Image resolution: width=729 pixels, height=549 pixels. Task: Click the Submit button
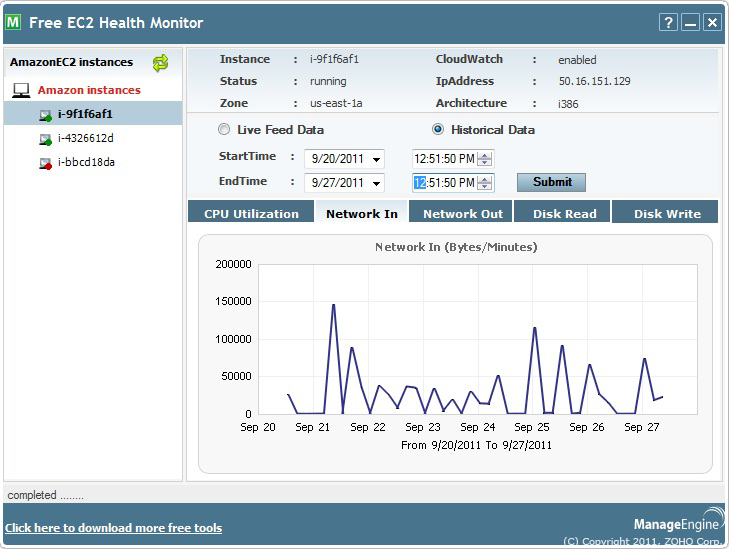tap(551, 182)
